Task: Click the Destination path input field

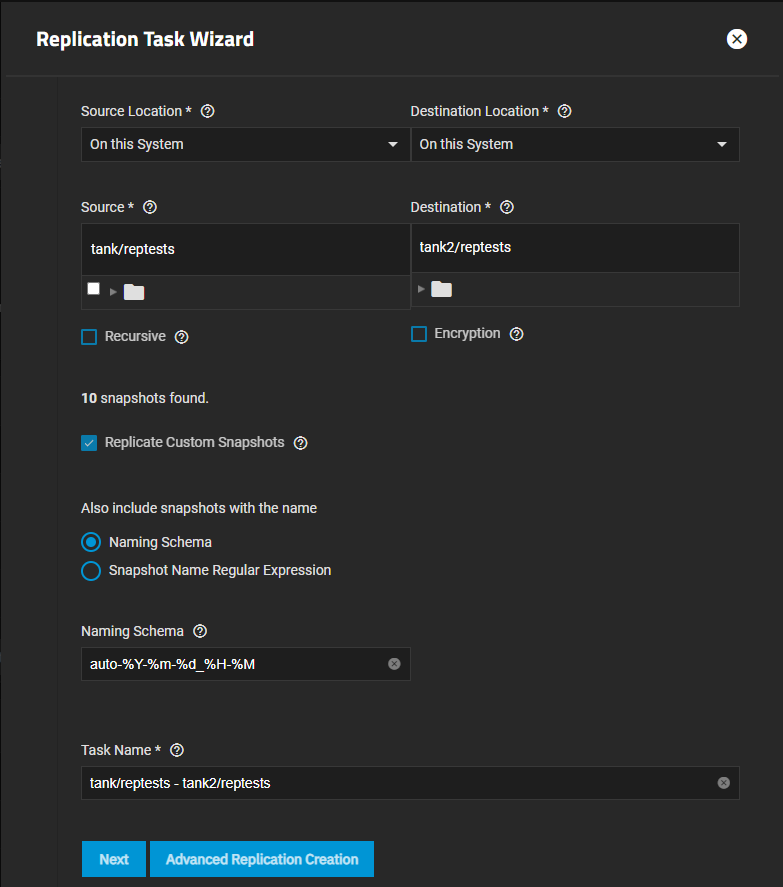Action: tap(574, 247)
